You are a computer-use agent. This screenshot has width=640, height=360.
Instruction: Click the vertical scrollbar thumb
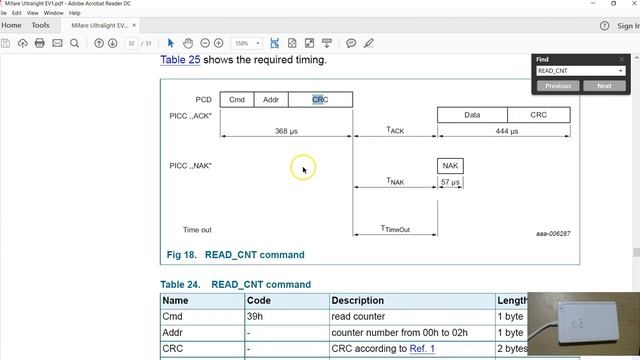[x=636, y=252]
